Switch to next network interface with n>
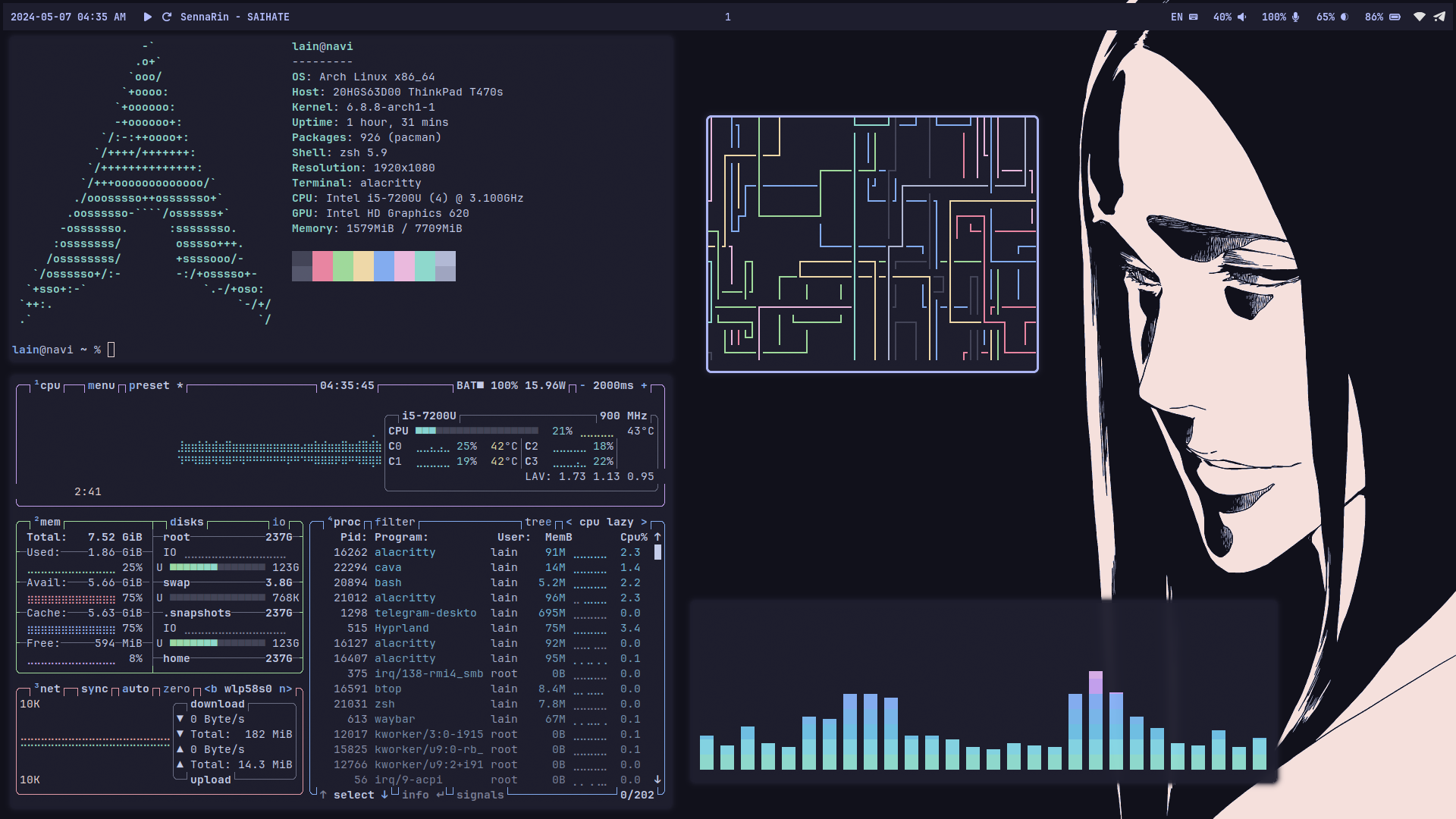The width and height of the screenshot is (1456, 819). click(x=286, y=689)
